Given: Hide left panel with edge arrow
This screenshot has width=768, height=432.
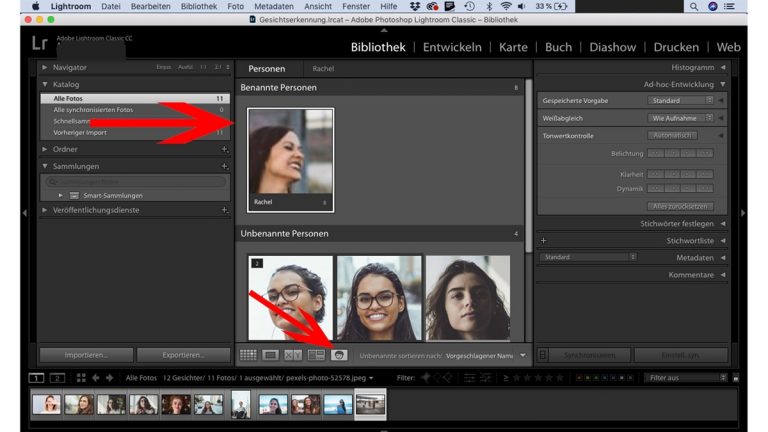Looking at the screenshot, I should (24, 213).
